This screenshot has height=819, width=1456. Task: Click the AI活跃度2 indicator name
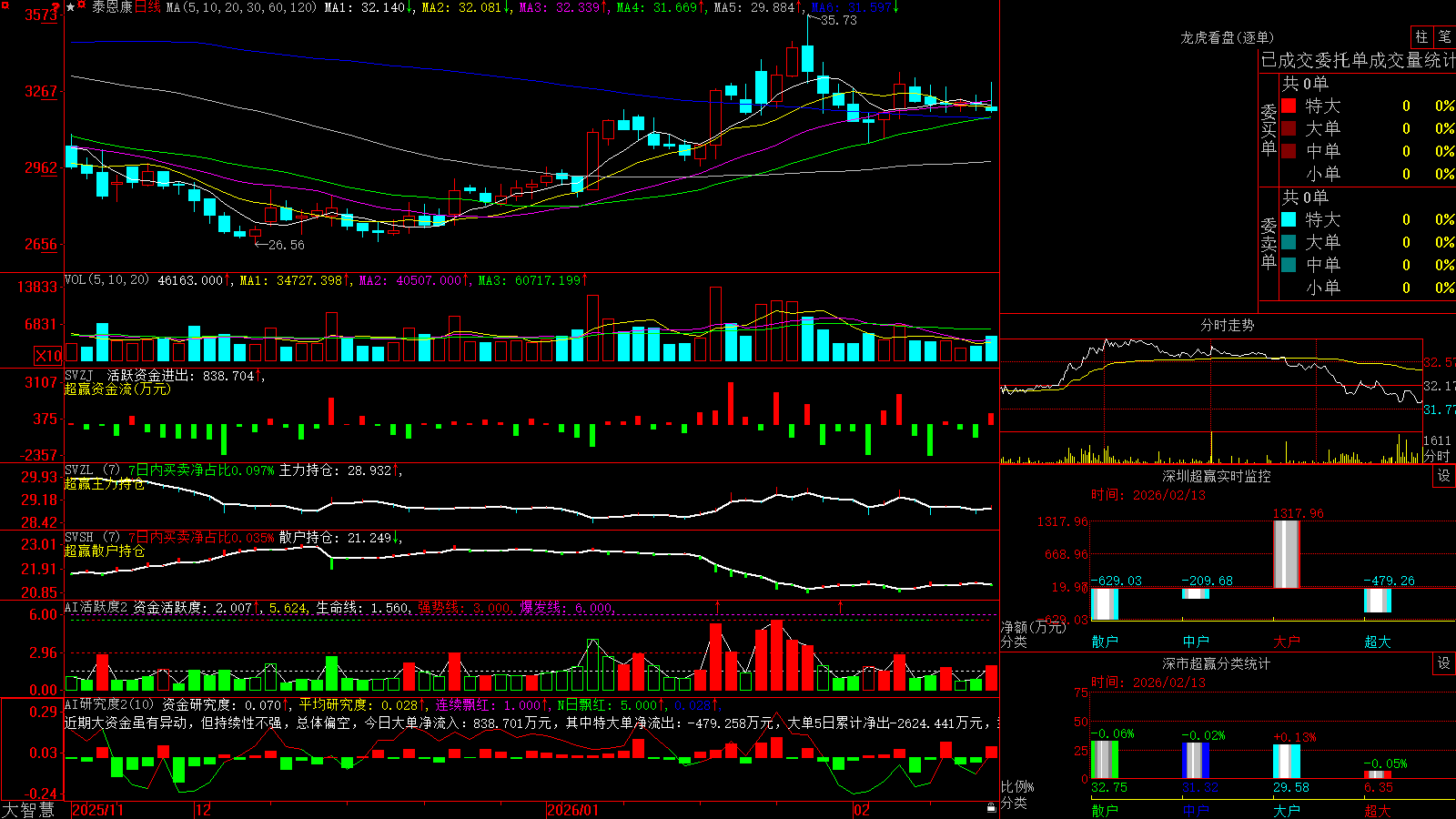pos(96,607)
